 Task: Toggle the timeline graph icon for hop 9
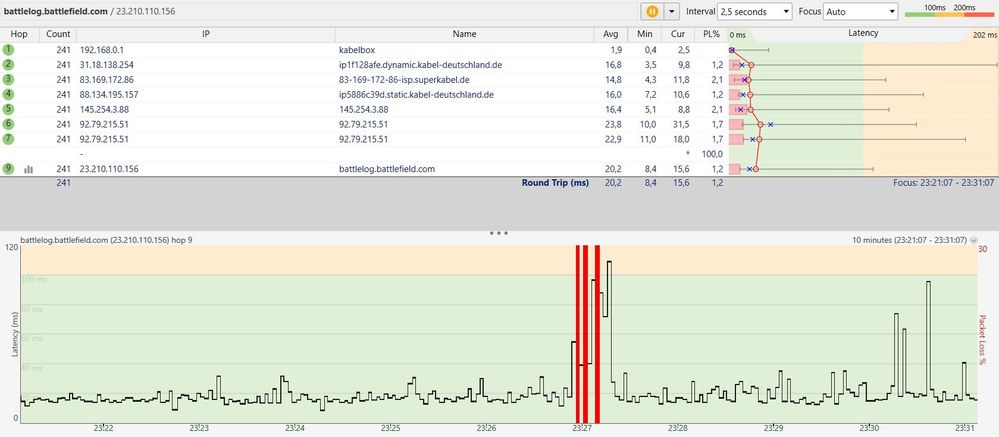pyautogui.click(x=28, y=169)
